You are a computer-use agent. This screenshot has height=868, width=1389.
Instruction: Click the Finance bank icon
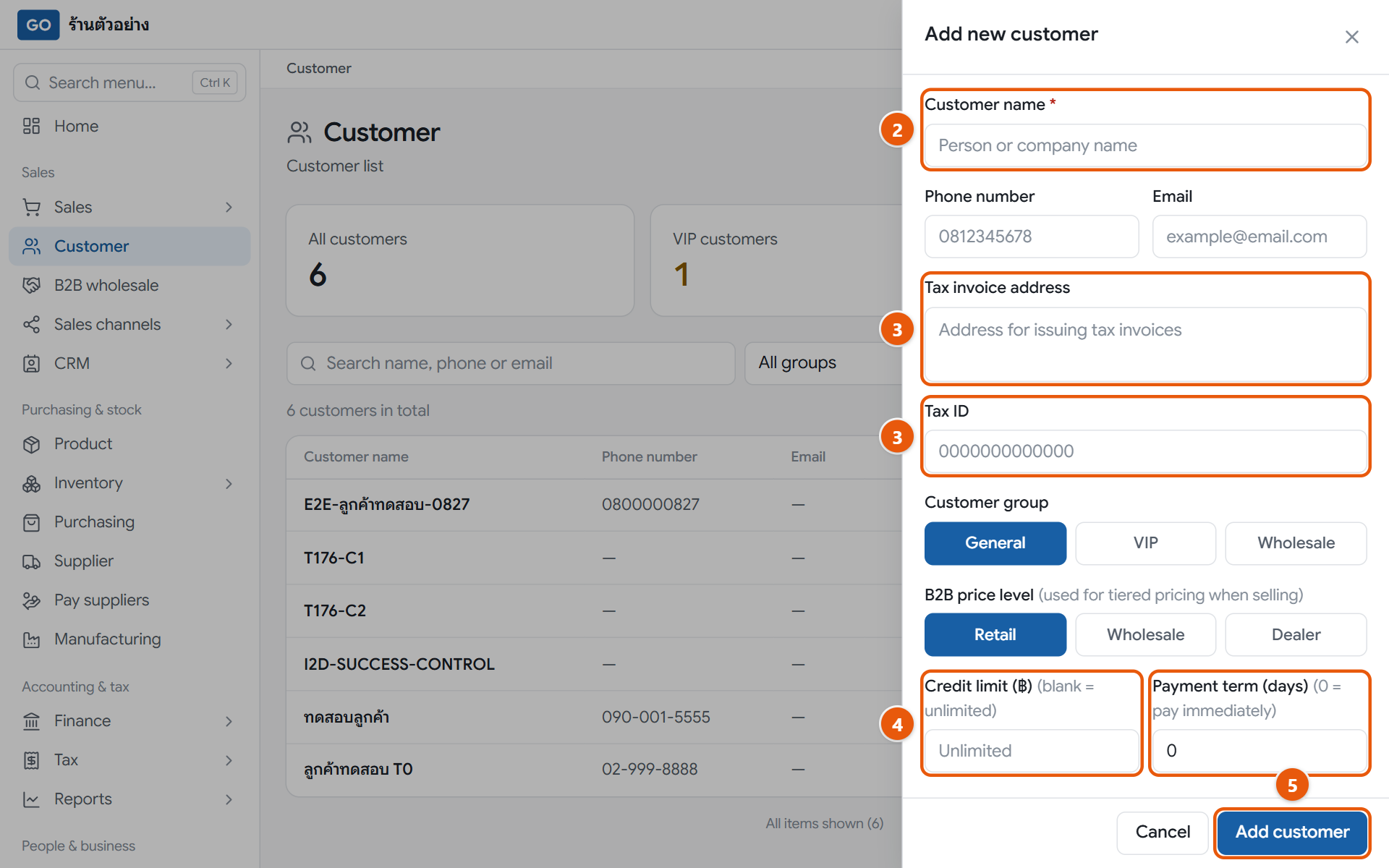click(31, 721)
